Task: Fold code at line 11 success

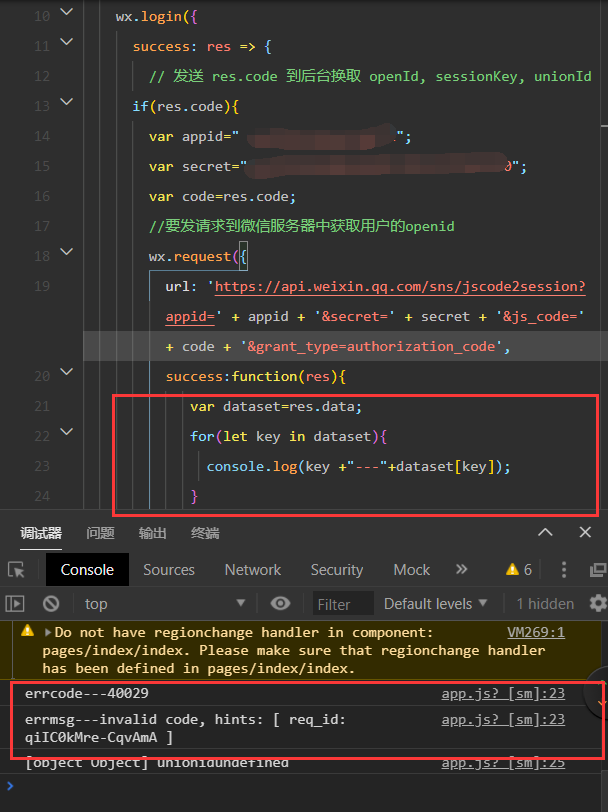Action: [67, 41]
